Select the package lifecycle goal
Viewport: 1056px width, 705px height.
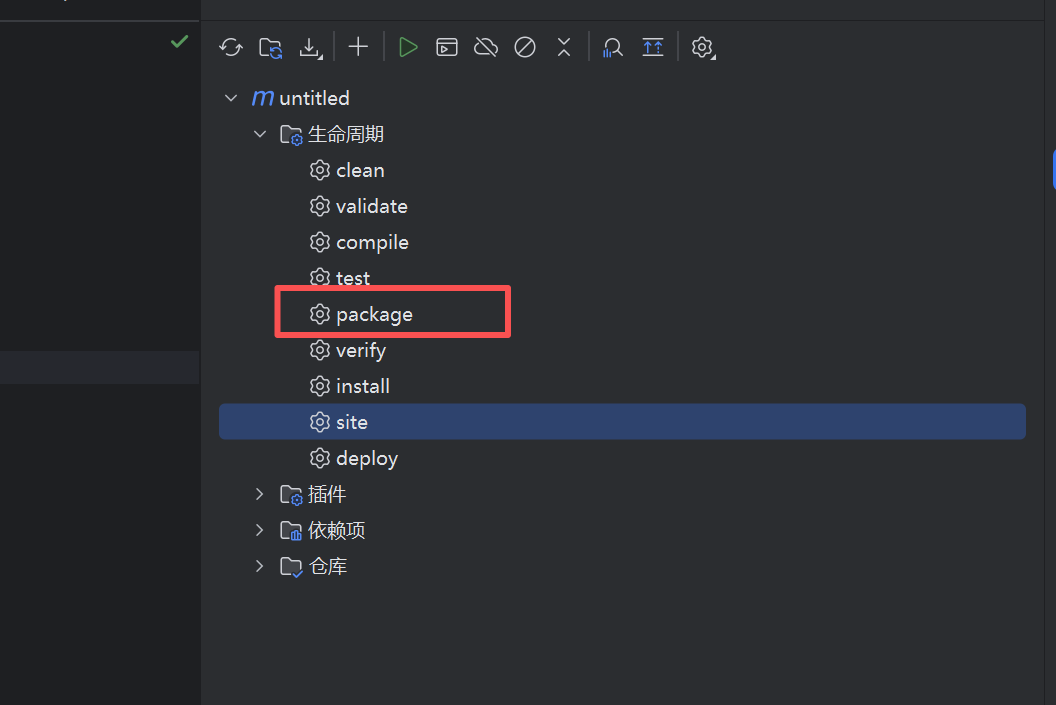(374, 314)
